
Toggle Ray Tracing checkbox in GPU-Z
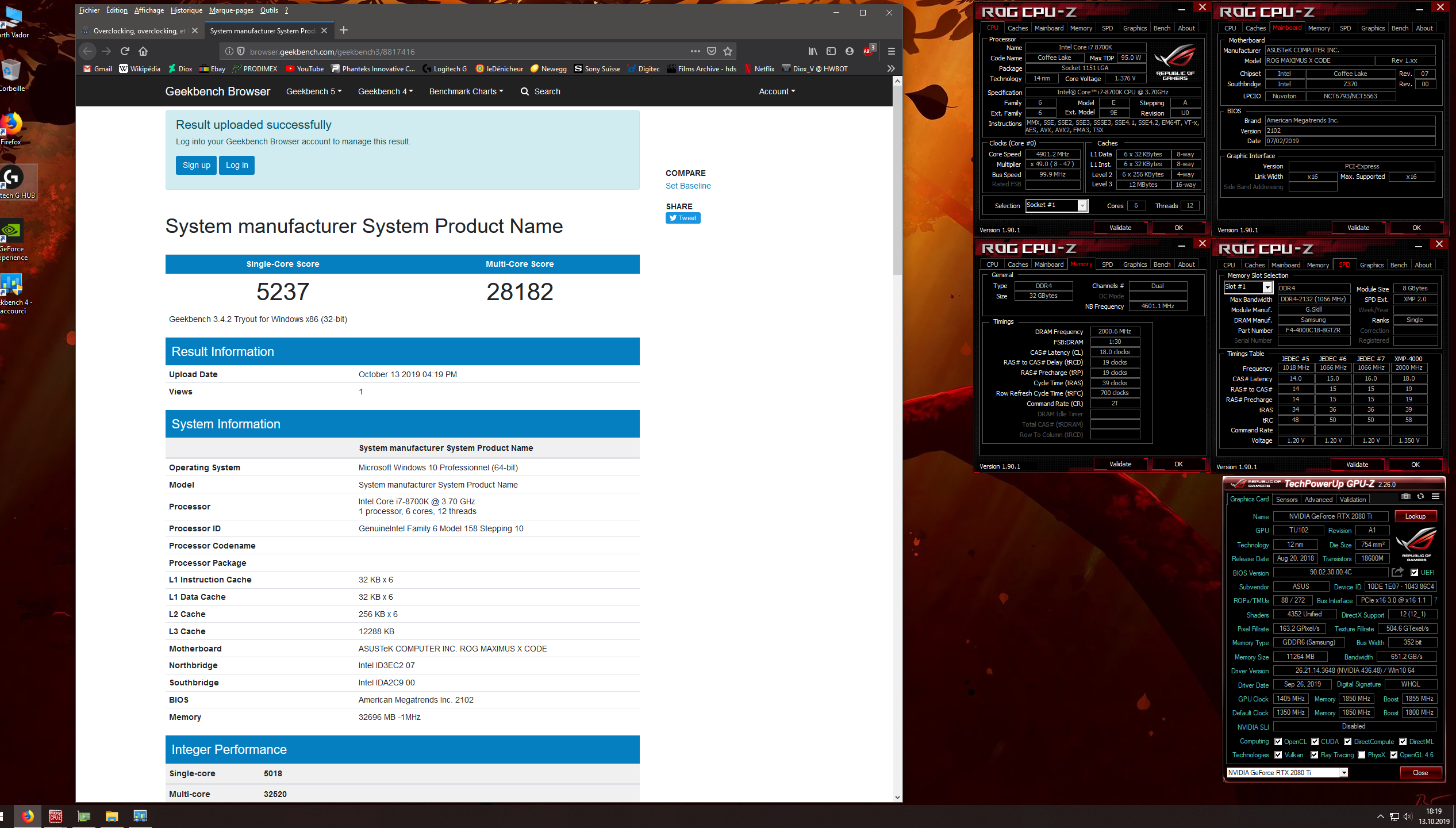[x=1315, y=755]
